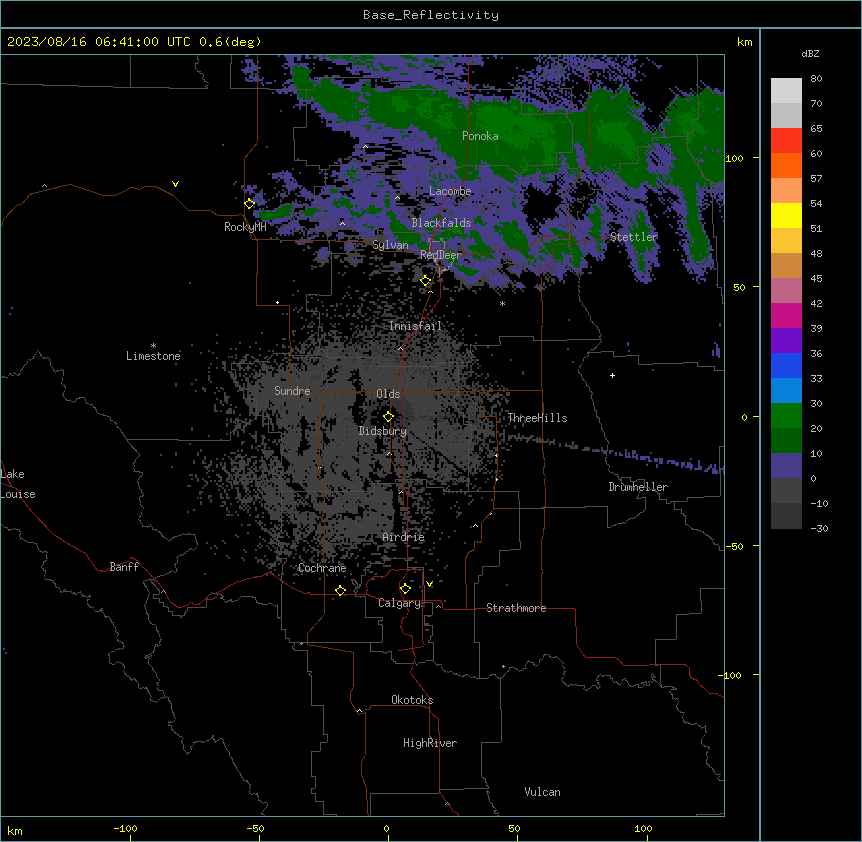Click the white plus marker north of Drumheller
The width and height of the screenshot is (862, 842).
[x=612, y=375]
